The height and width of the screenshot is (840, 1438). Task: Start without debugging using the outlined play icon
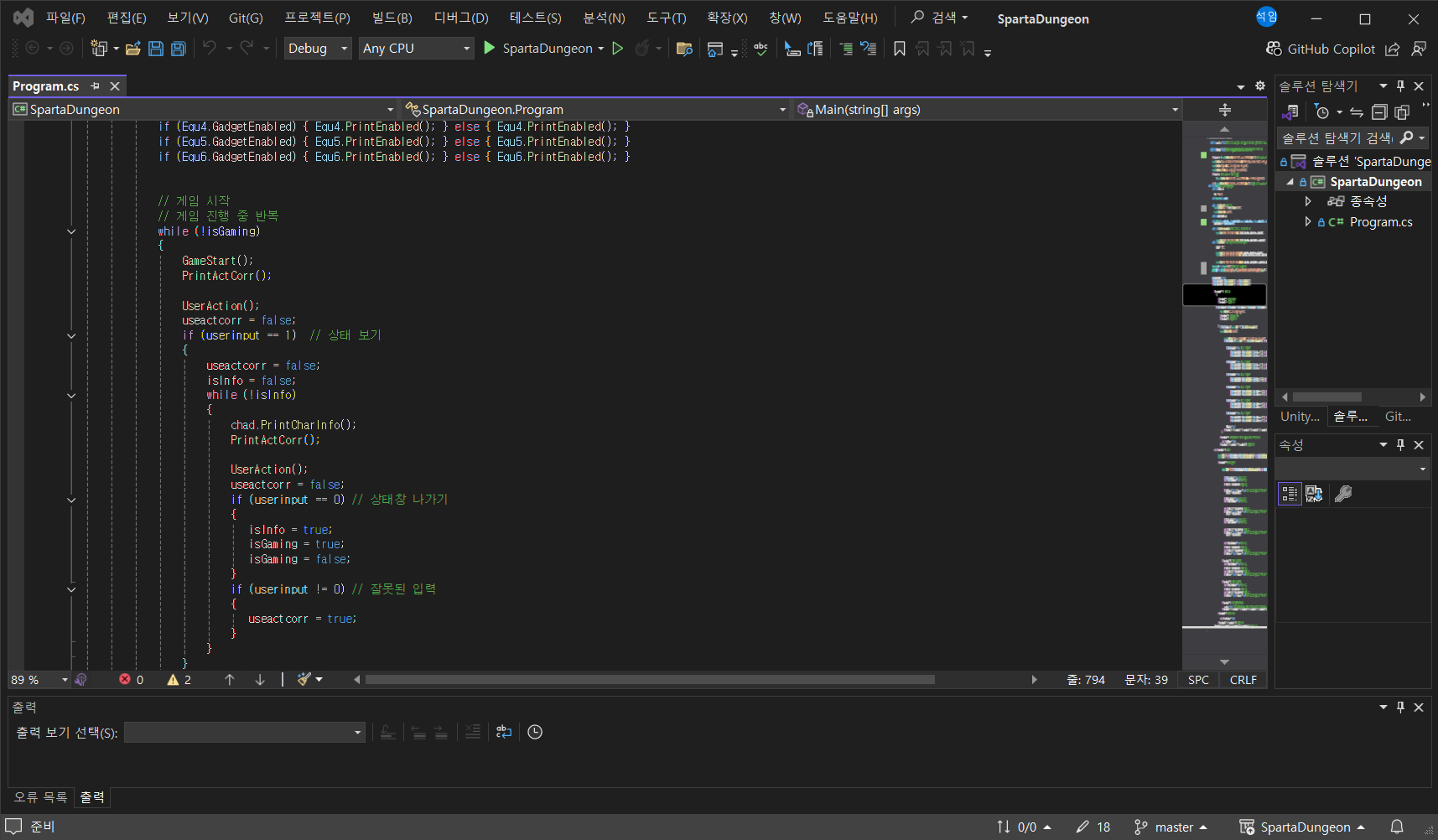pos(618,49)
